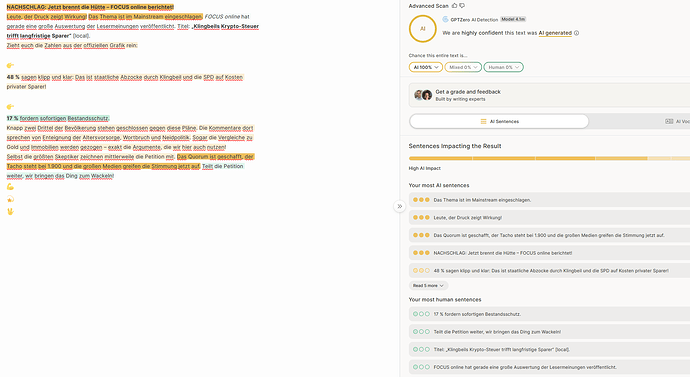Click impact dots beside 'NACHSCHLAG: Jetzt brennt die Hütte'
Viewport: 690px width, 377px height.
pyautogui.click(x=421, y=253)
